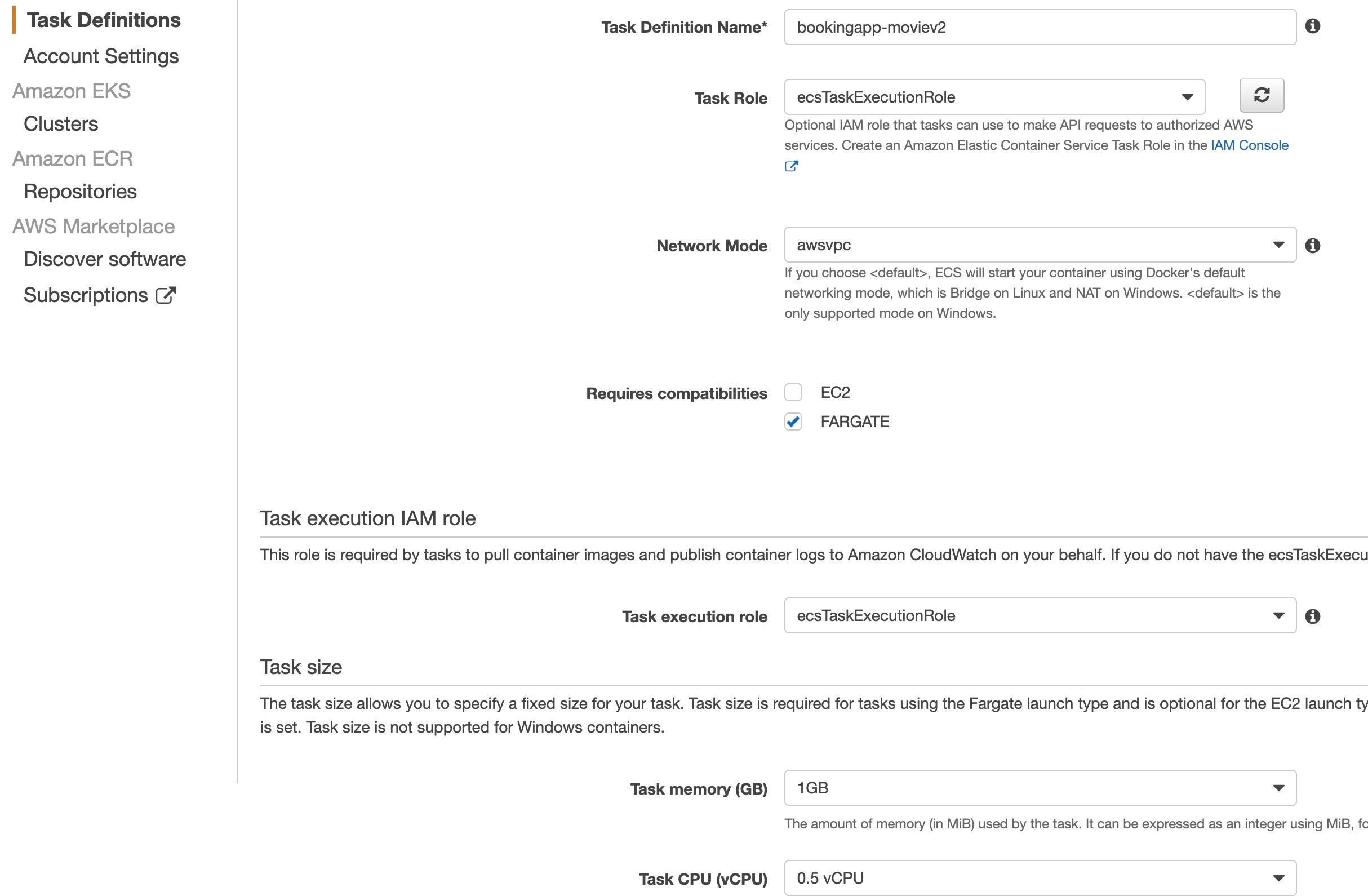Click the info icon beside Task execution role
This screenshot has height=896, width=1368.
1312,616
